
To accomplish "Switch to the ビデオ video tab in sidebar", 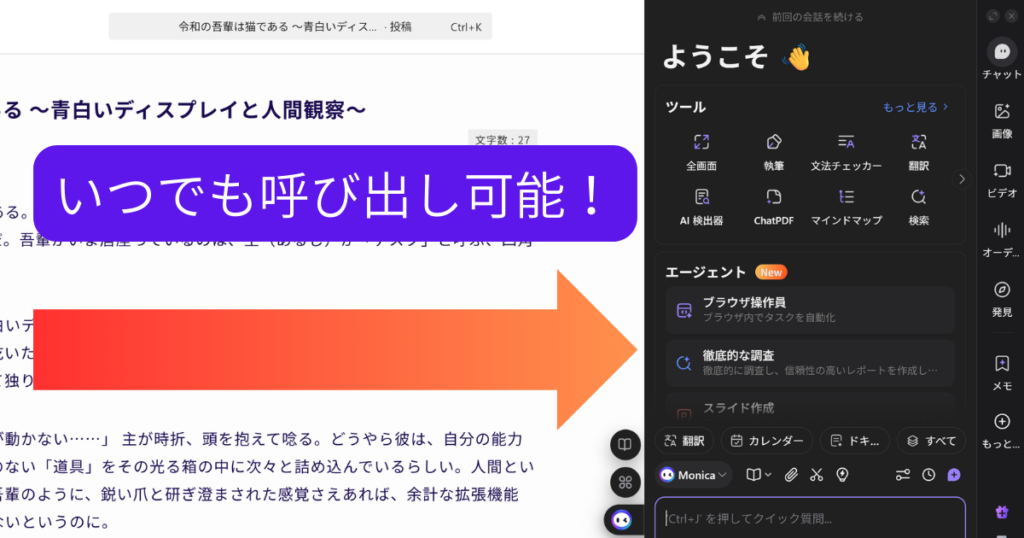I will point(1002,178).
